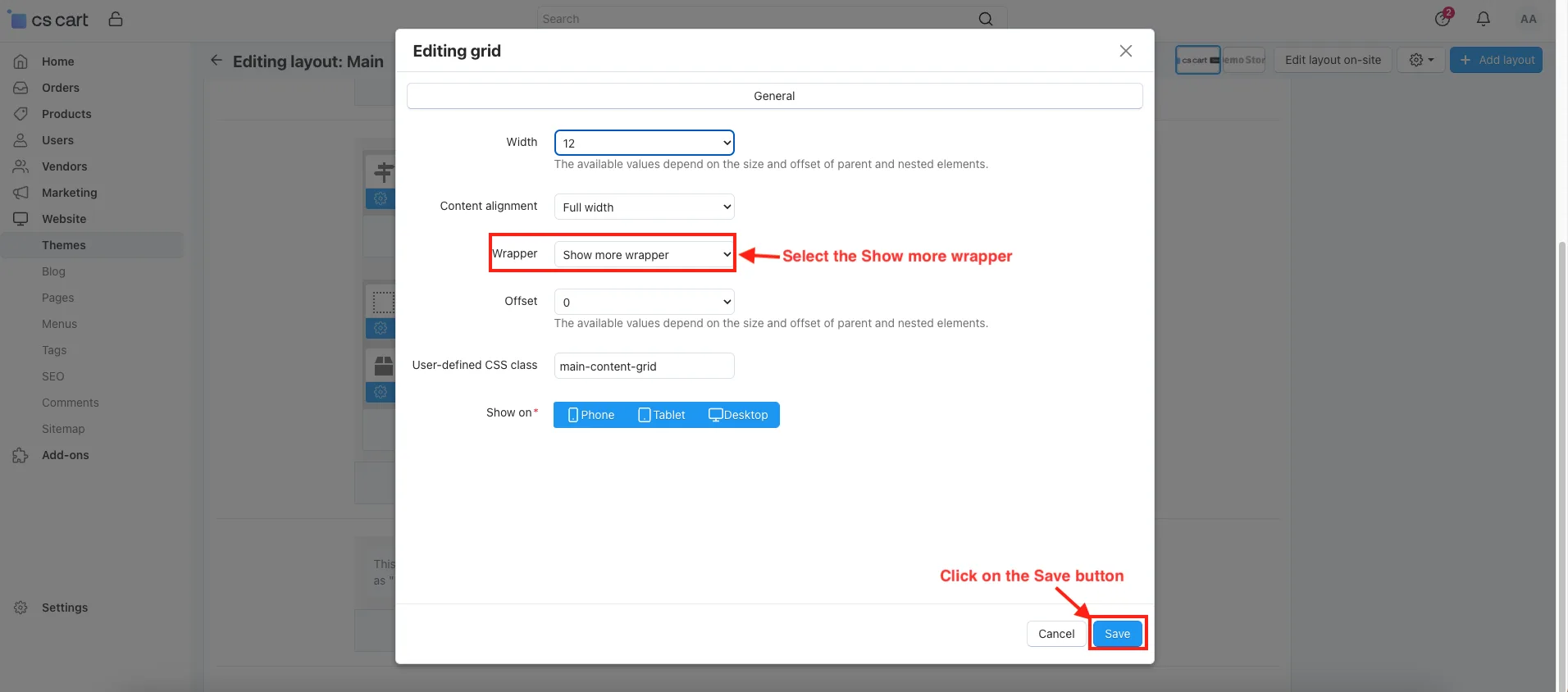Click the signpost block's gear button
This screenshot has height=692, width=1568.
[x=381, y=198]
